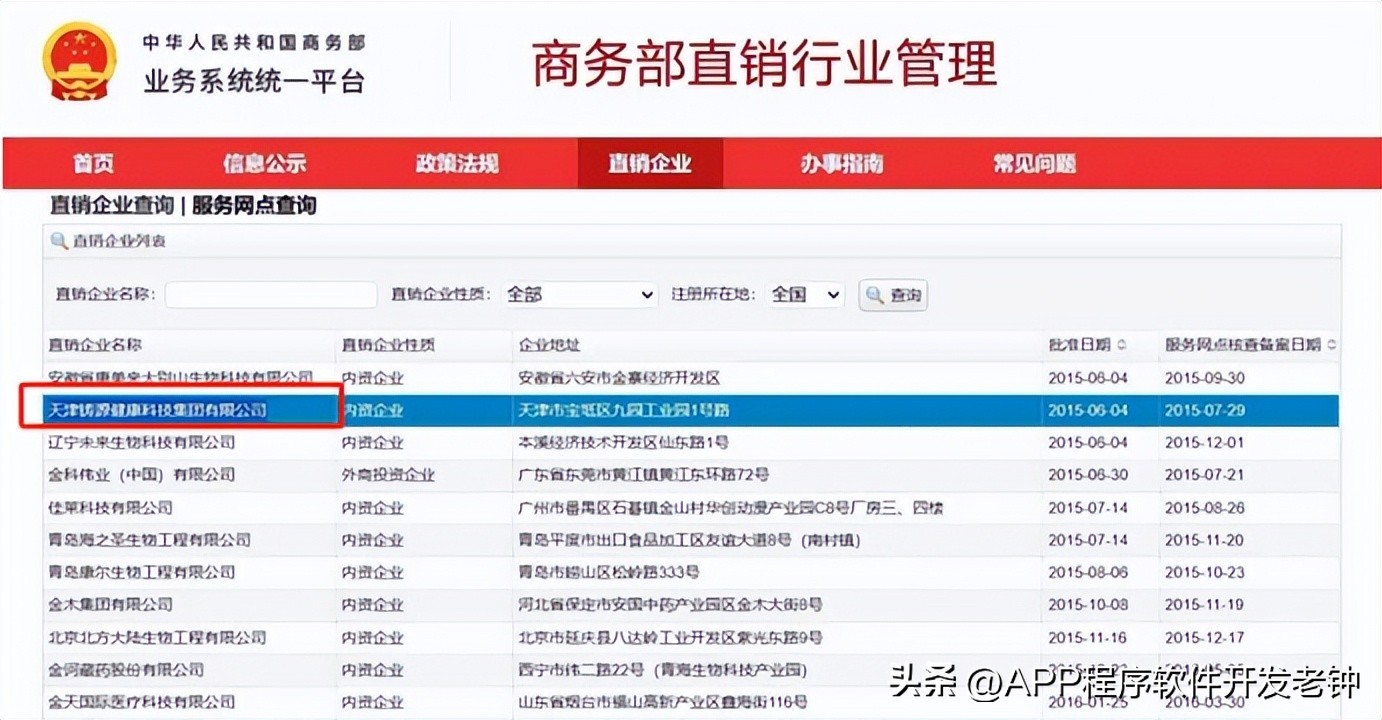Focus the 直销企业名称 text input field
1382x720 pixels.
pyautogui.click(x=271, y=295)
